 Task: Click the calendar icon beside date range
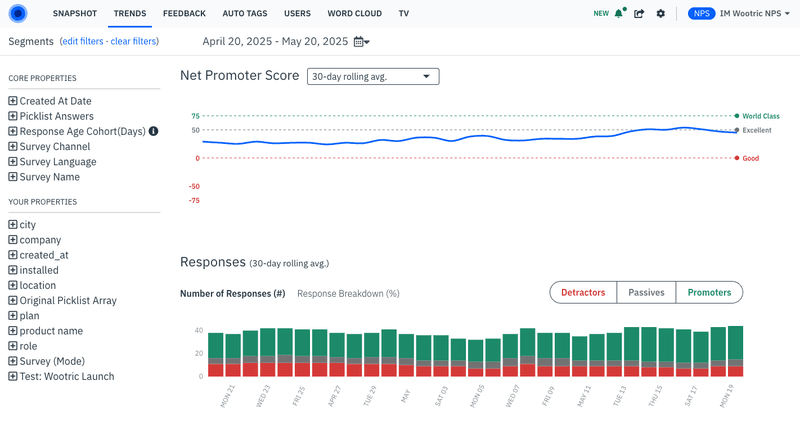coord(359,42)
